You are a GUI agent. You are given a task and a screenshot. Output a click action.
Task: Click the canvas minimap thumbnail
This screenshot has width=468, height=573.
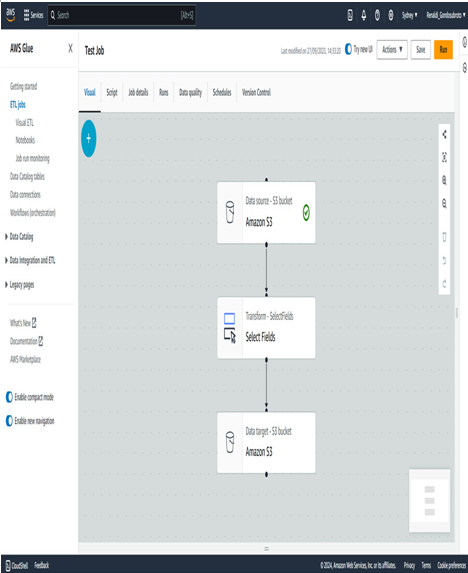click(429, 501)
